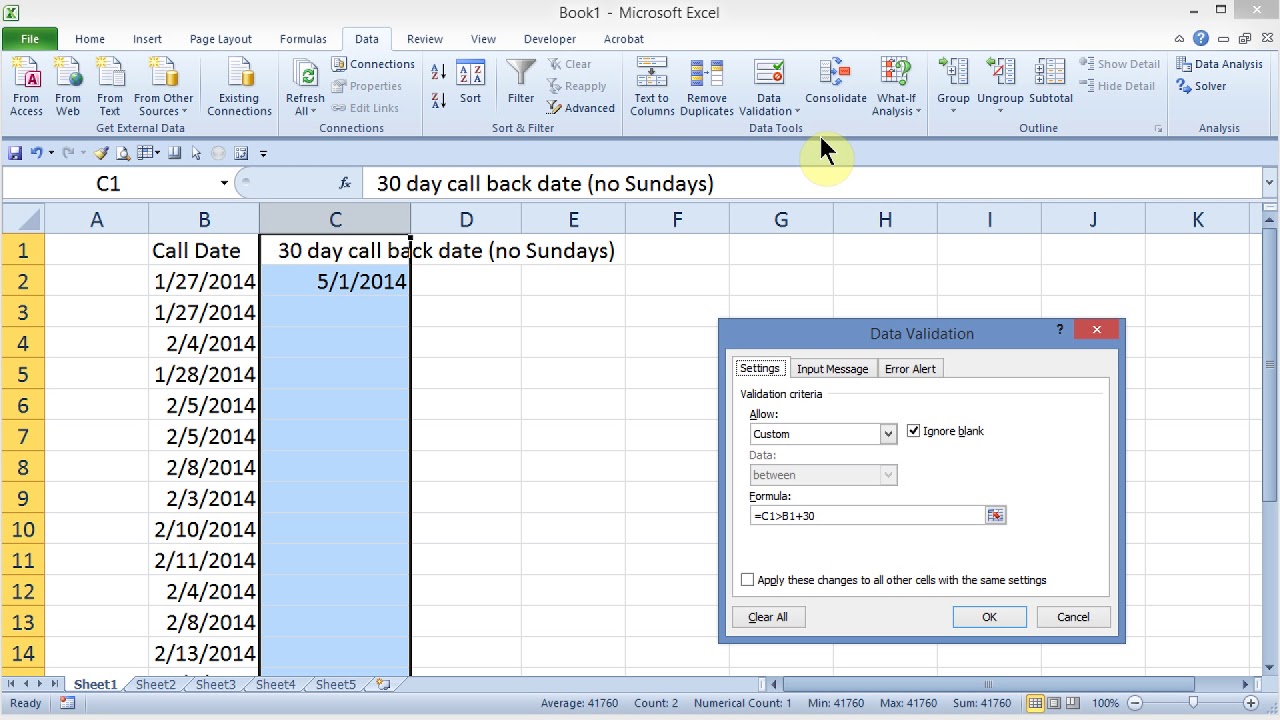Launch Solver add-in
This screenshot has height=720, width=1280.
click(1202, 86)
